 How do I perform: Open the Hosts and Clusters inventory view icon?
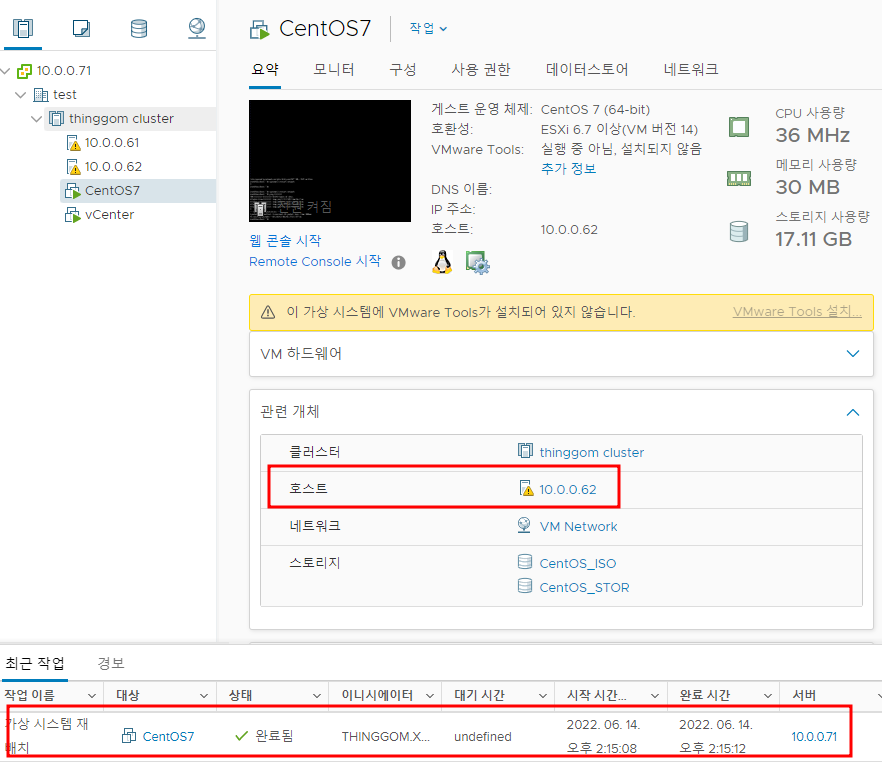click(23, 28)
